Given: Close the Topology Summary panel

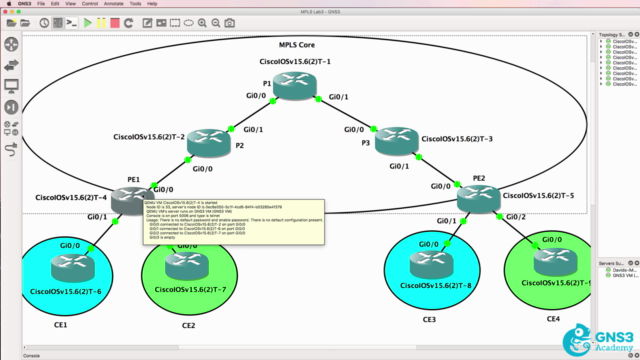Looking at the screenshot, I should coord(636,35).
